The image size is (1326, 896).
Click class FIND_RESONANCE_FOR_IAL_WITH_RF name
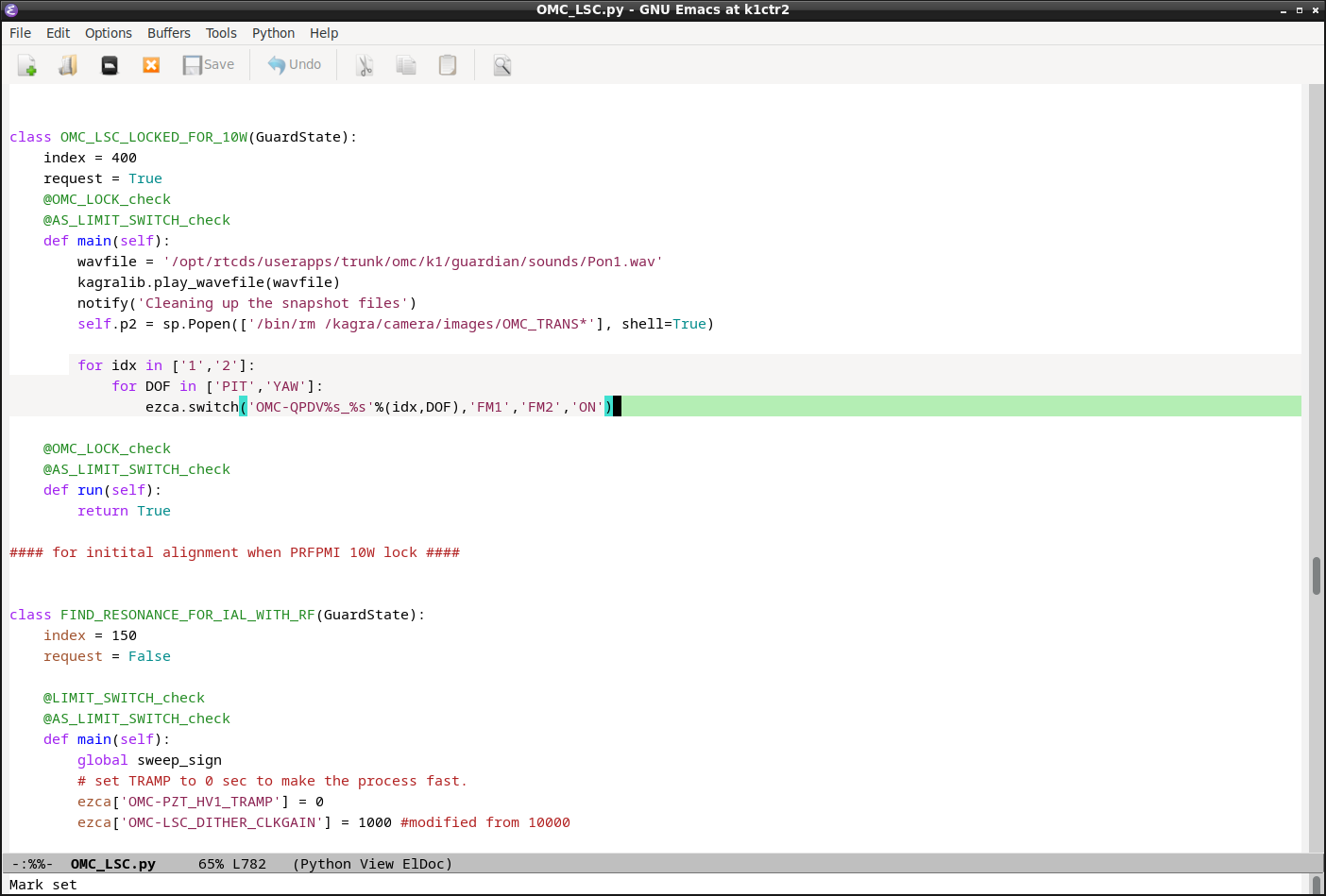tap(187, 615)
